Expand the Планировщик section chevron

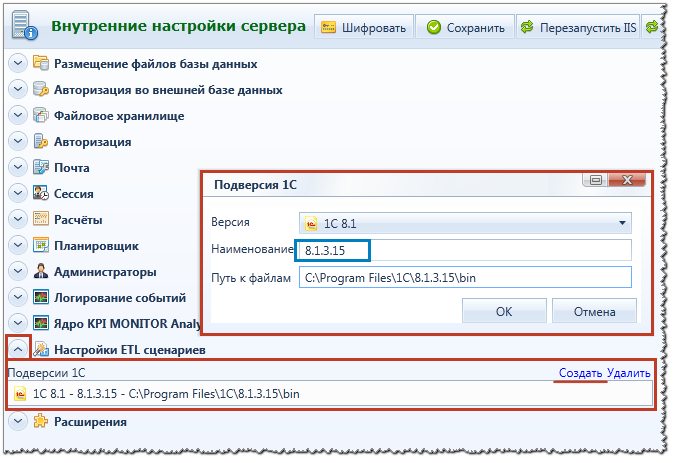(18, 245)
